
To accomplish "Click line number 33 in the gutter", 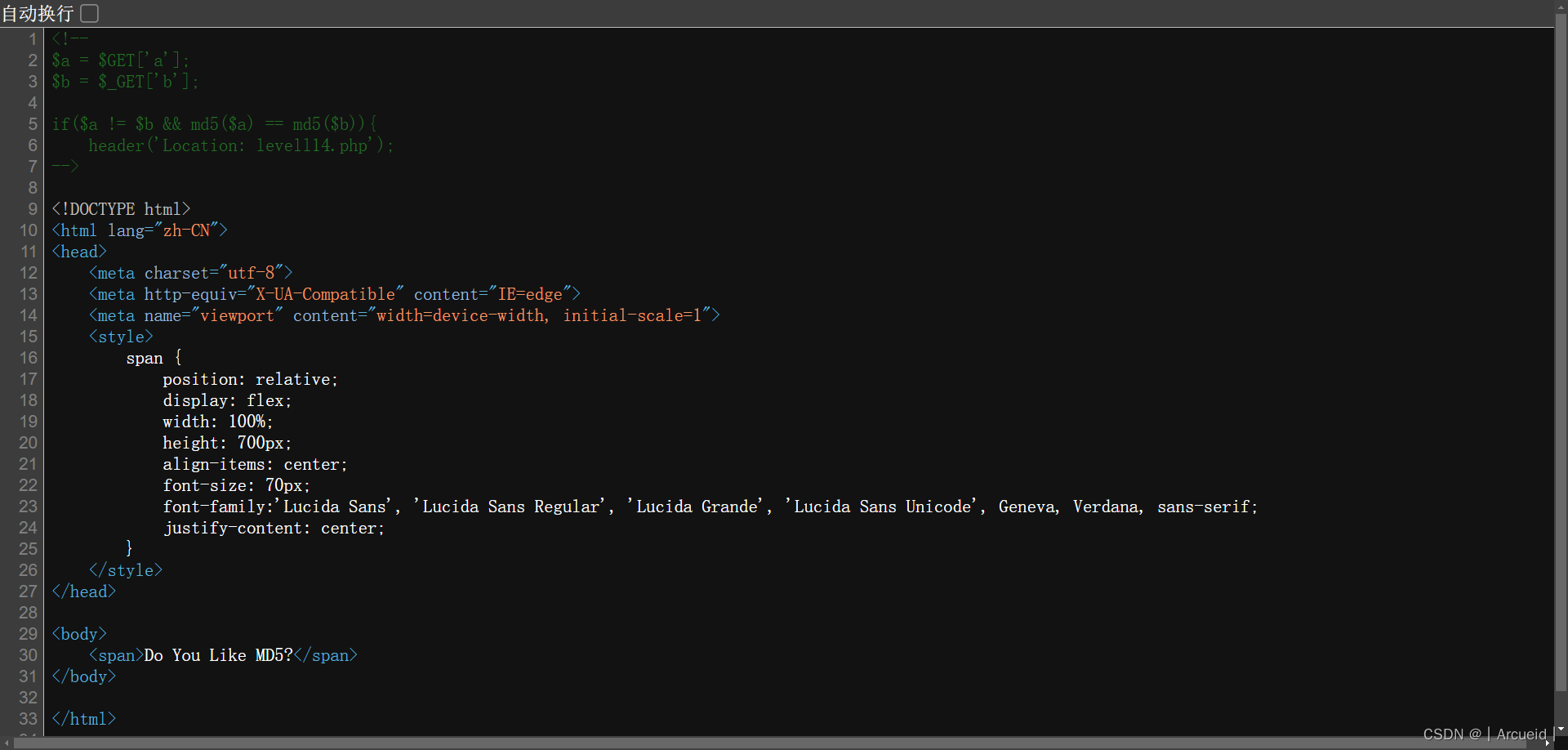I will pos(29,719).
